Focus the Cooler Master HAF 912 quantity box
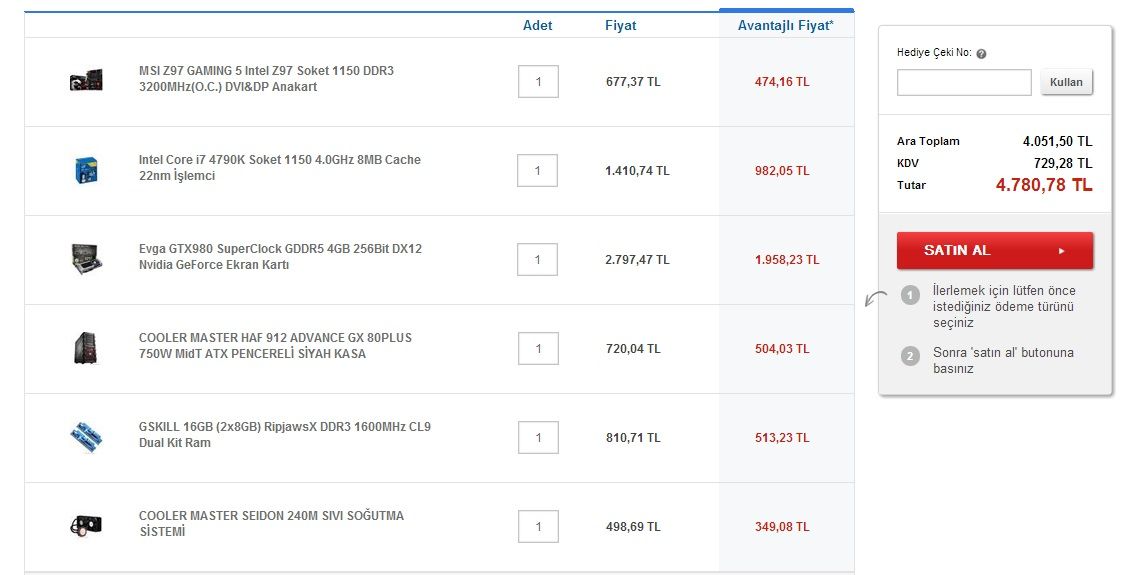 pyautogui.click(x=538, y=349)
